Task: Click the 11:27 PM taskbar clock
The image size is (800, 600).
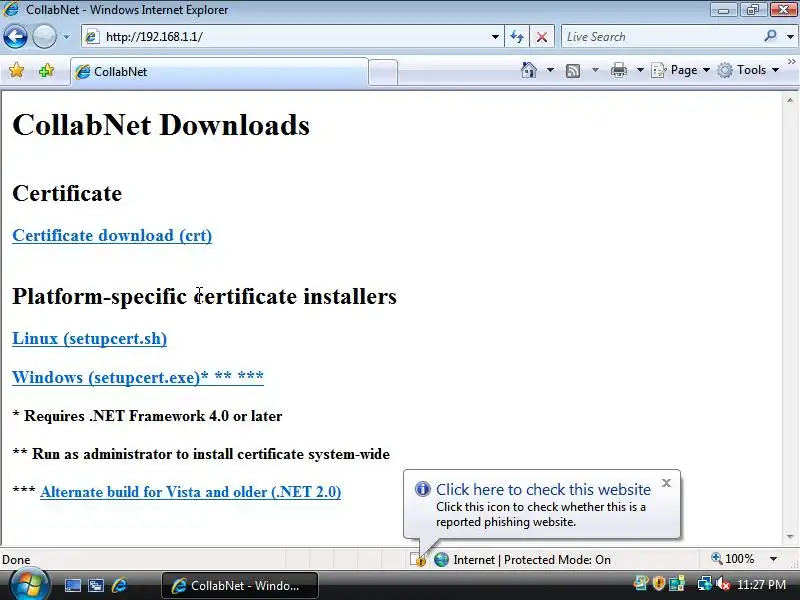Action: pyautogui.click(x=761, y=585)
